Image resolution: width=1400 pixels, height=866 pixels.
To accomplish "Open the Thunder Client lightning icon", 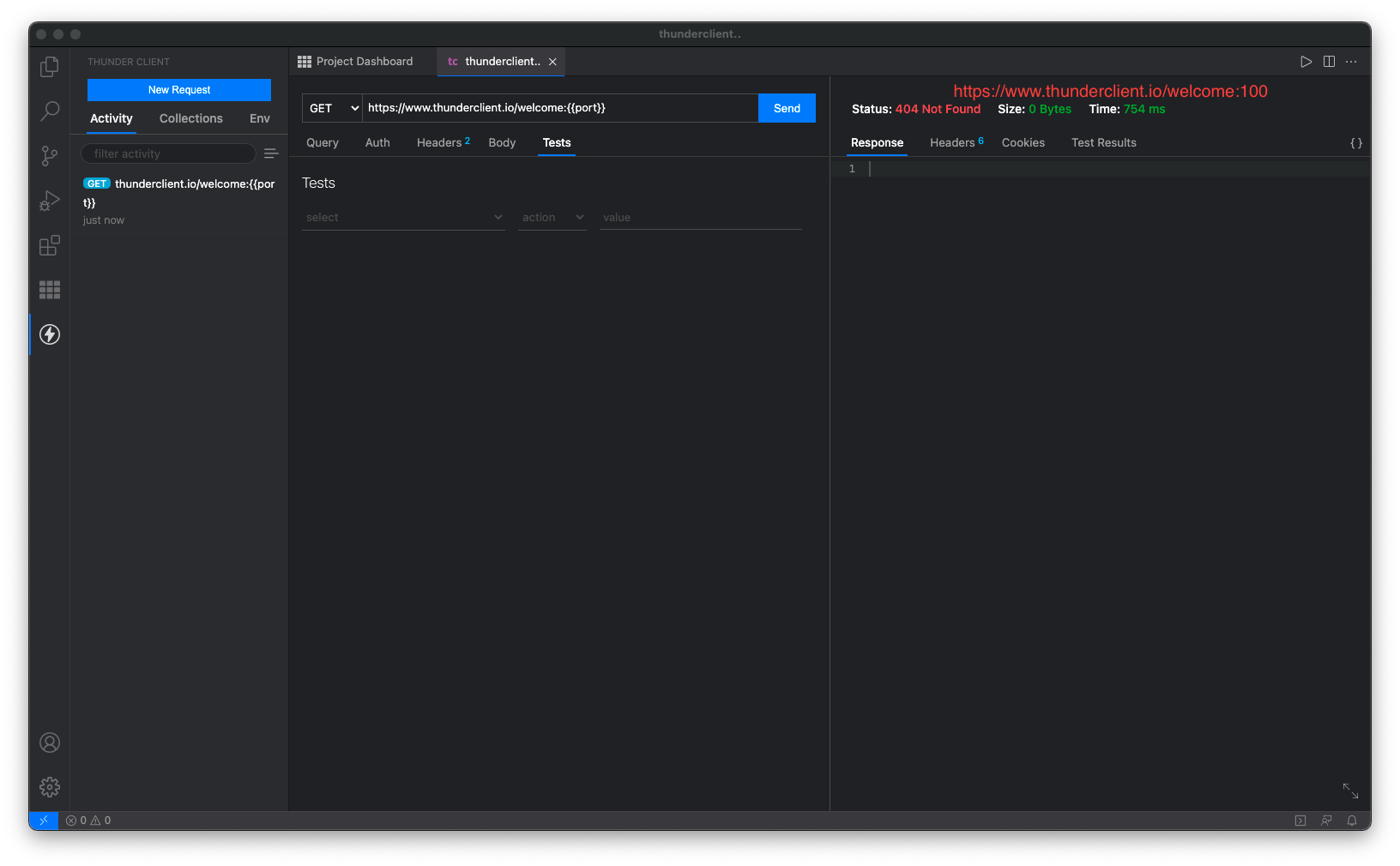I will pyautogui.click(x=49, y=334).
